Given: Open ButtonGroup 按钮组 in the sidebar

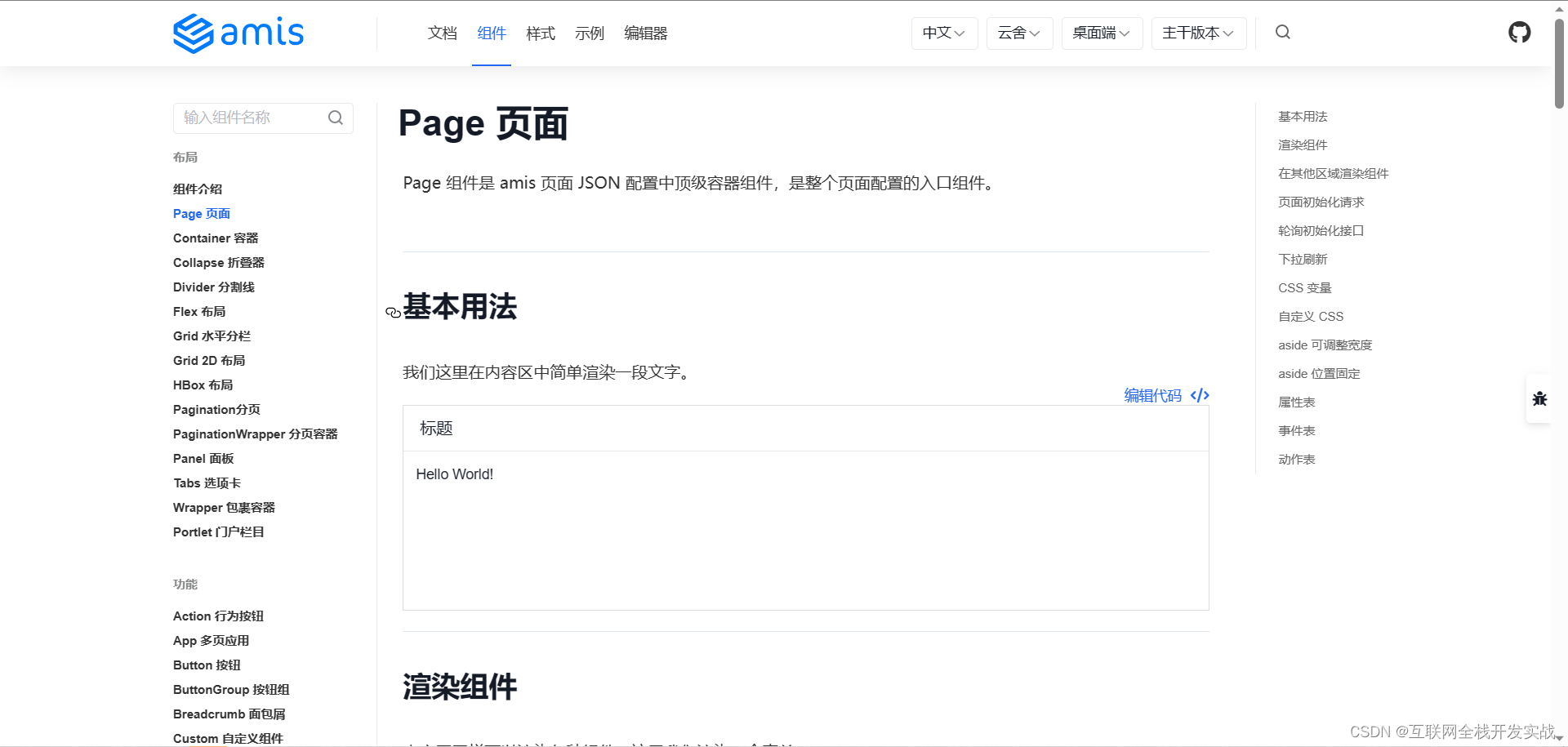Looking at the screenshot, I should (x=232, y=690).
